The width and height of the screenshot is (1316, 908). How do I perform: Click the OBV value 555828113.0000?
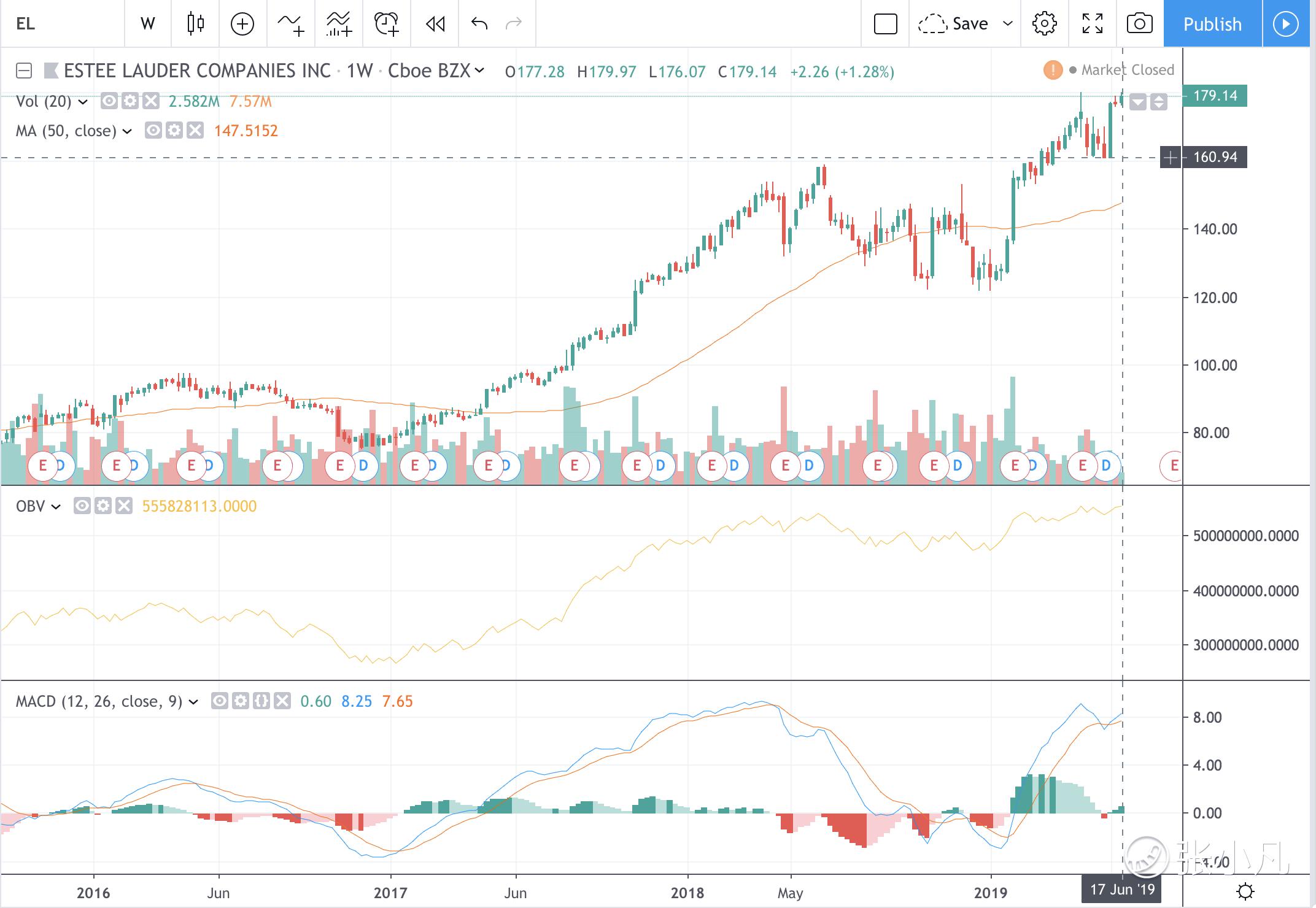[x=199, y=506]
